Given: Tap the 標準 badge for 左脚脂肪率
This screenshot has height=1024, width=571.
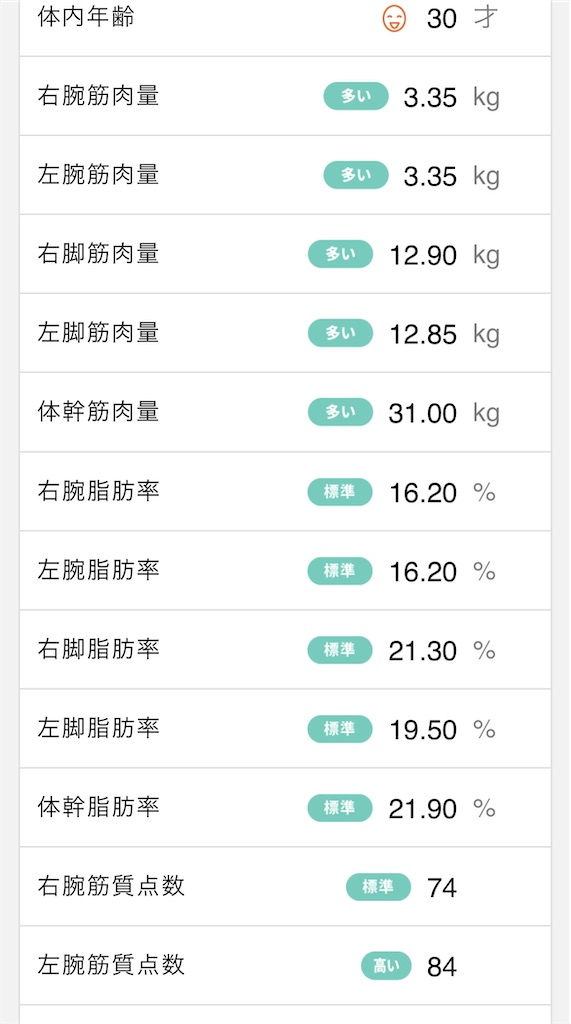Looking at the screenshot, I should [340, 729].
